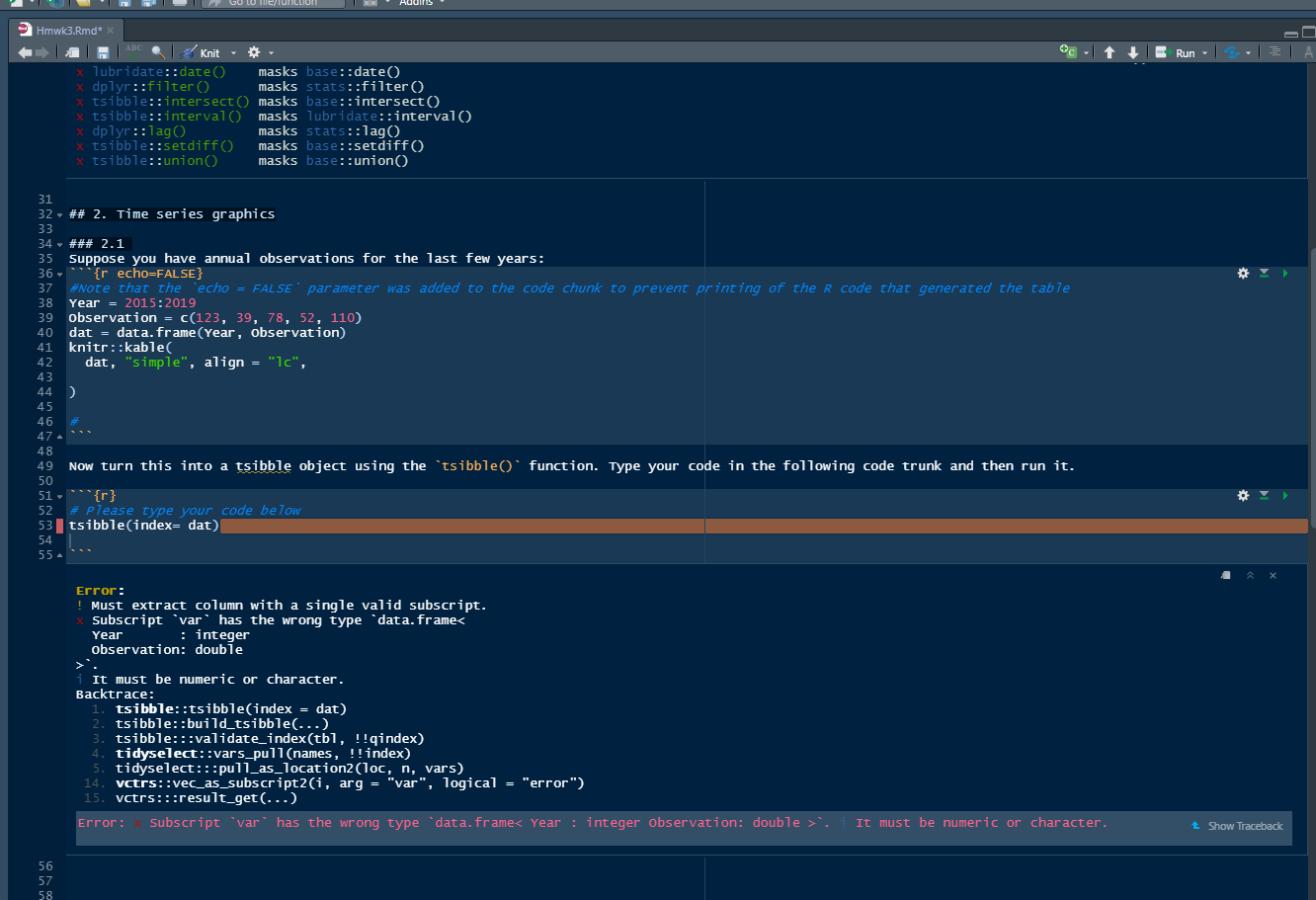
Task: Click 'Suppose you have annual observations' line
Action: [306, 258]
